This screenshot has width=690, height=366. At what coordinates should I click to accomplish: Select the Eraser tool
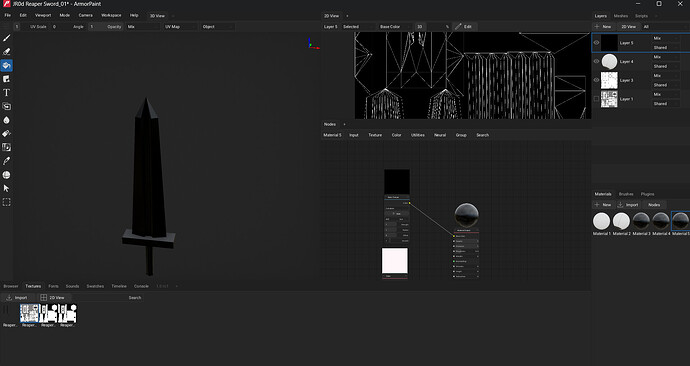click(6, 52)
